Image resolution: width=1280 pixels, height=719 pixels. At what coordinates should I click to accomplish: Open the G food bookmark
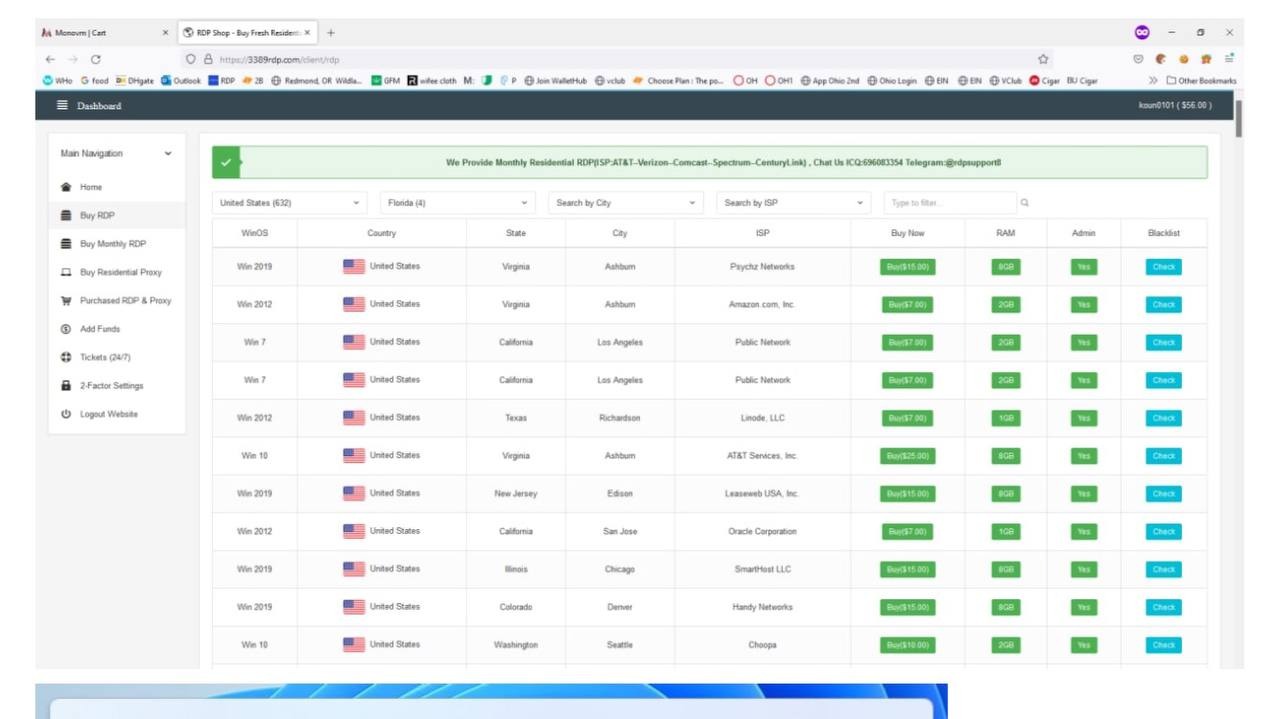(94, 81)
